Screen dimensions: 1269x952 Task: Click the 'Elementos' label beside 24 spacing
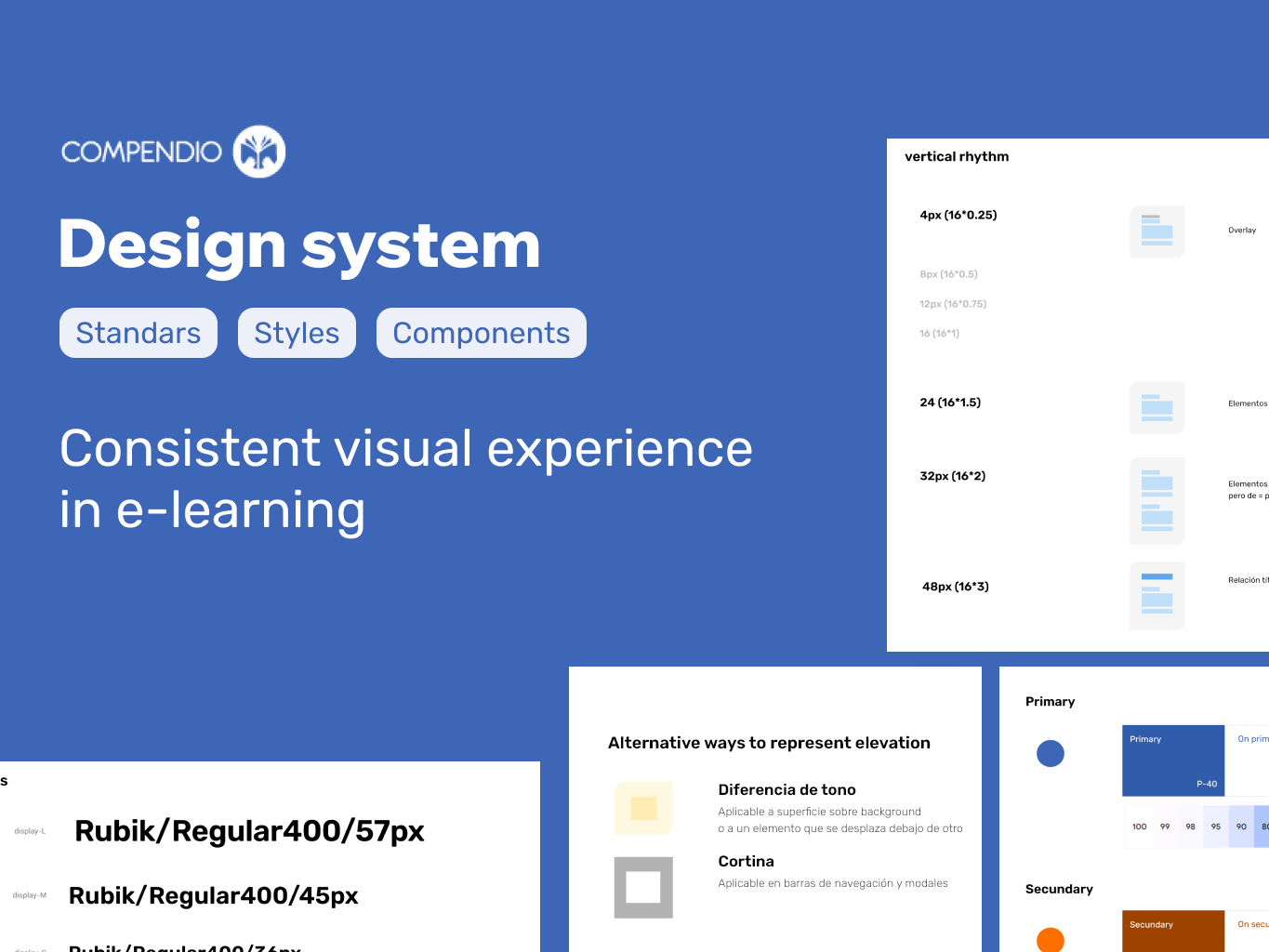point(1248,403)
